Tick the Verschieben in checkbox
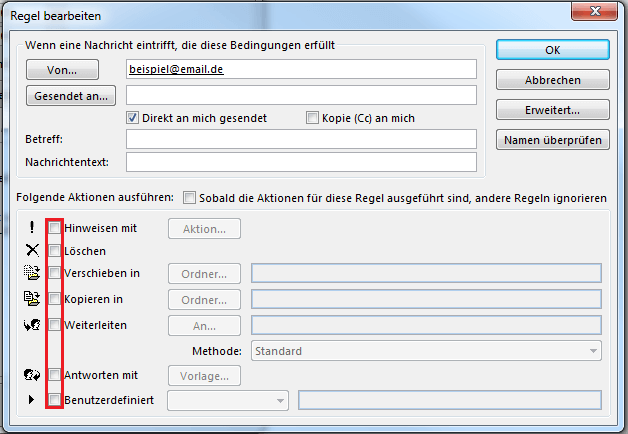This screenshot has height=434, width=628. pyautogui.click(x=54, y=273)
